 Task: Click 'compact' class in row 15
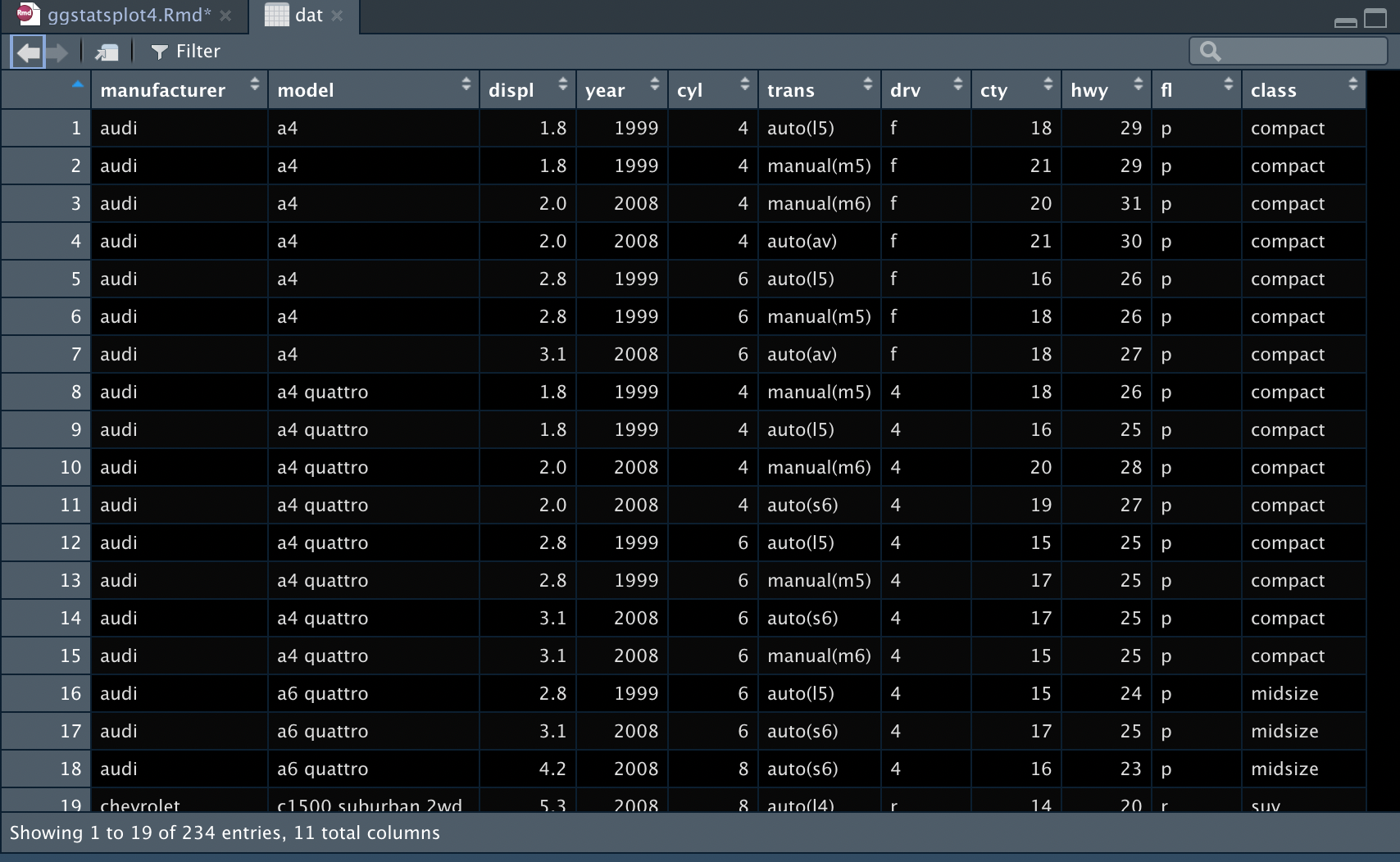click(1288, 656)
